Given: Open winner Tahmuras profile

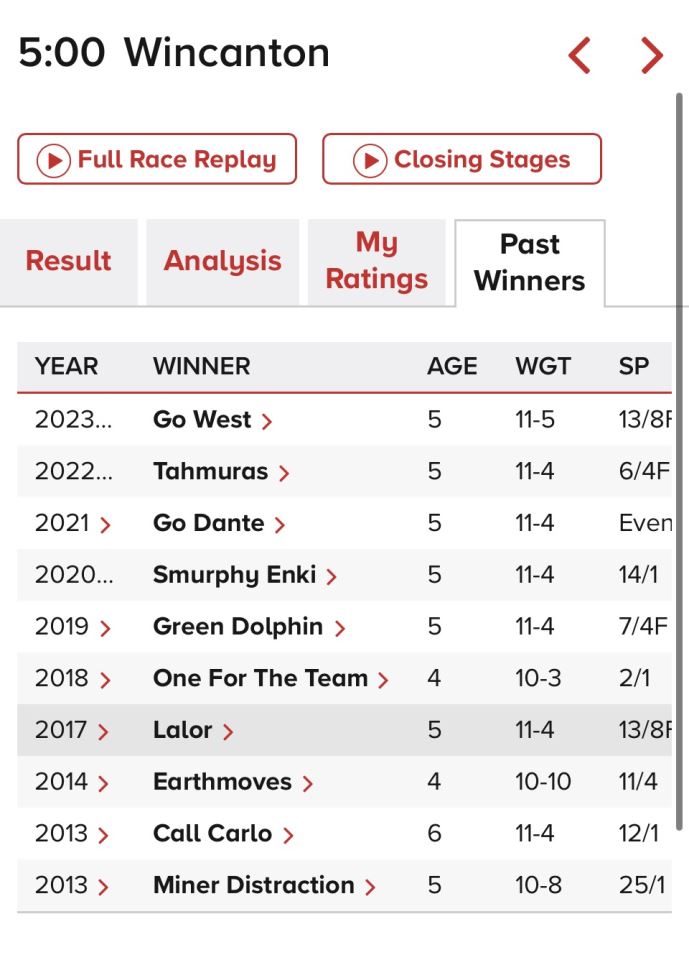Looking at the screenshot, I should tap(210, 472).
